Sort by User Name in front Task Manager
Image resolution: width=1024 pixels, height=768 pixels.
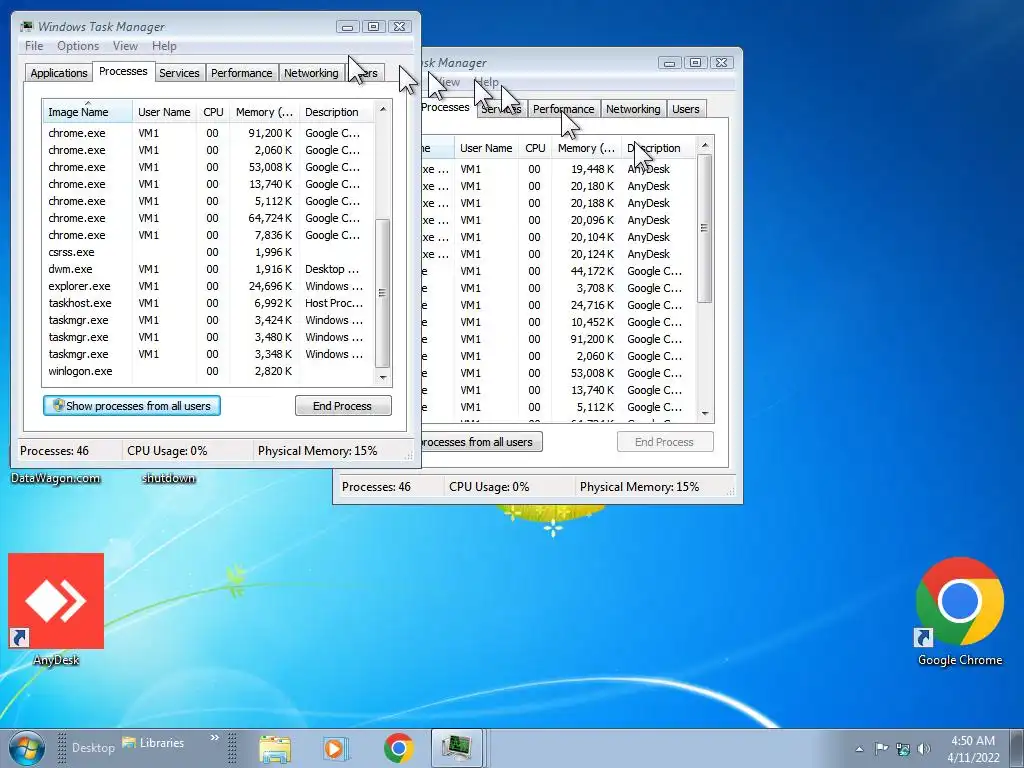(x=164, y=112)
